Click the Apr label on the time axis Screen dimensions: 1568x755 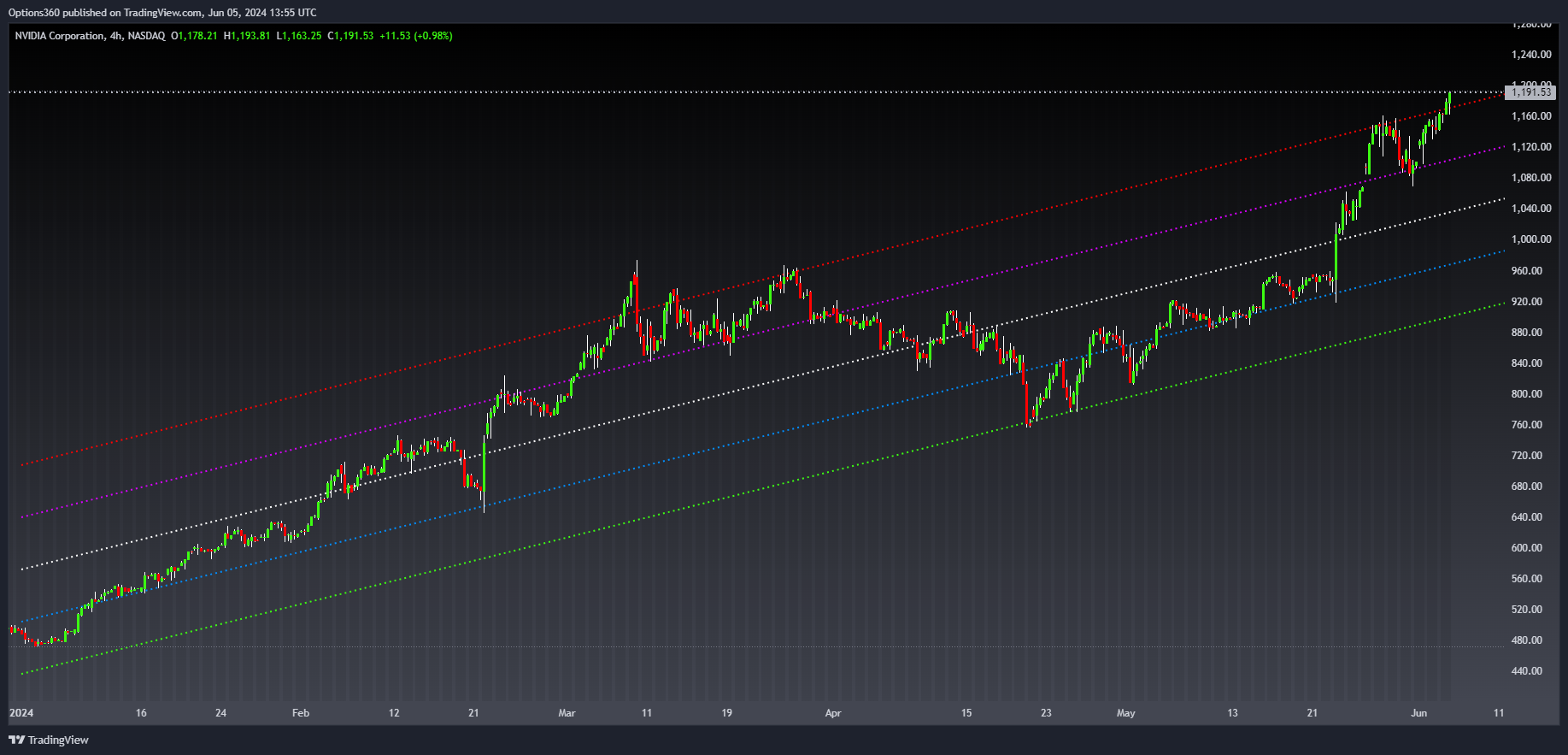point(833,713)
